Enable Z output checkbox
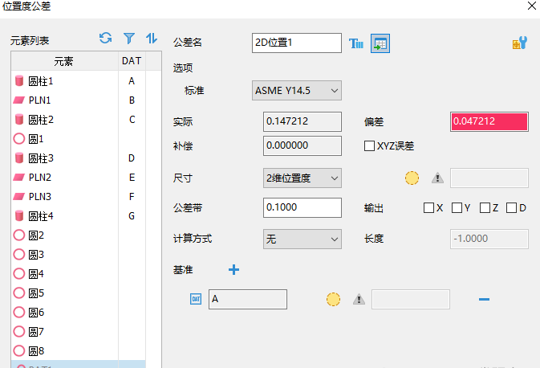The height and width of the screenshot is (368, 540). 485,208
